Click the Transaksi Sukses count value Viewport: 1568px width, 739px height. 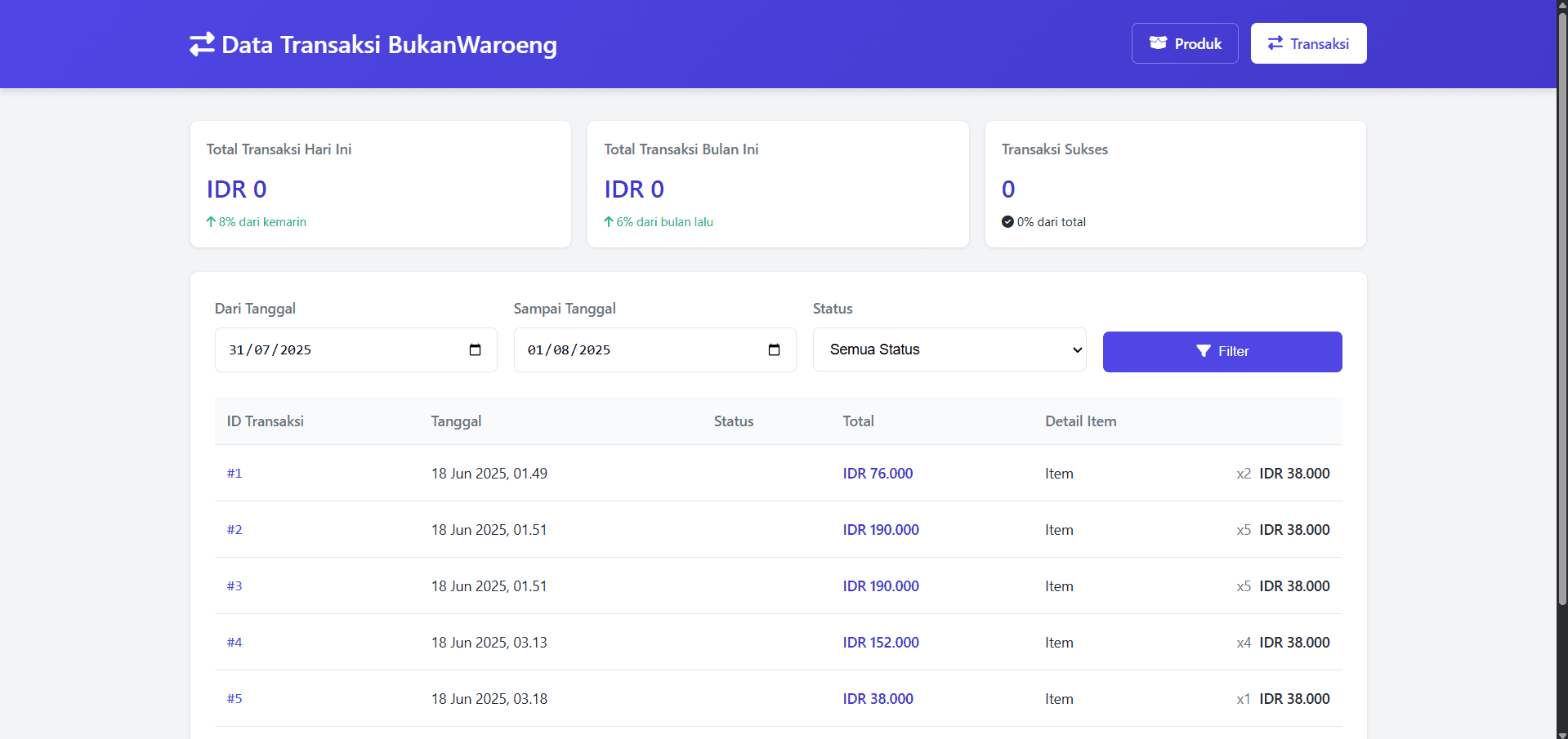click(1008, 189)
